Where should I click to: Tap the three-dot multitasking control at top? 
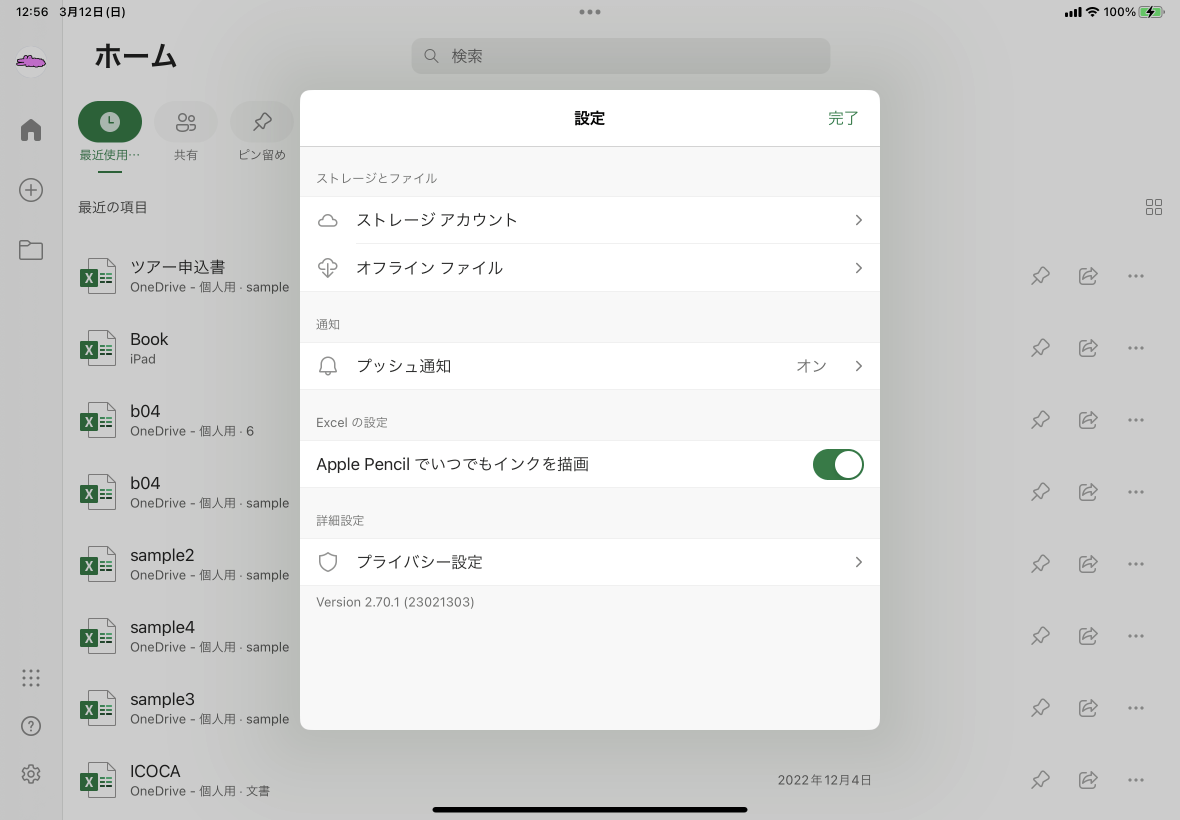pos(590,12)
